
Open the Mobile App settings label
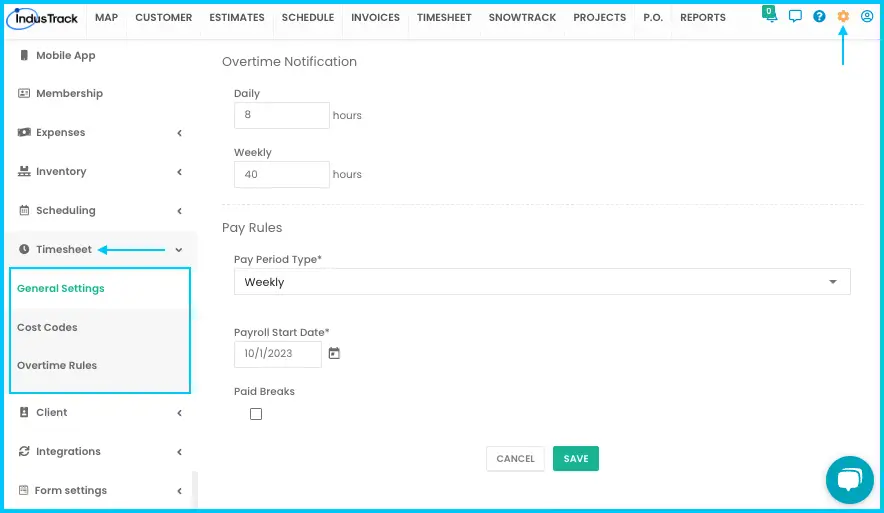(66, 55)
